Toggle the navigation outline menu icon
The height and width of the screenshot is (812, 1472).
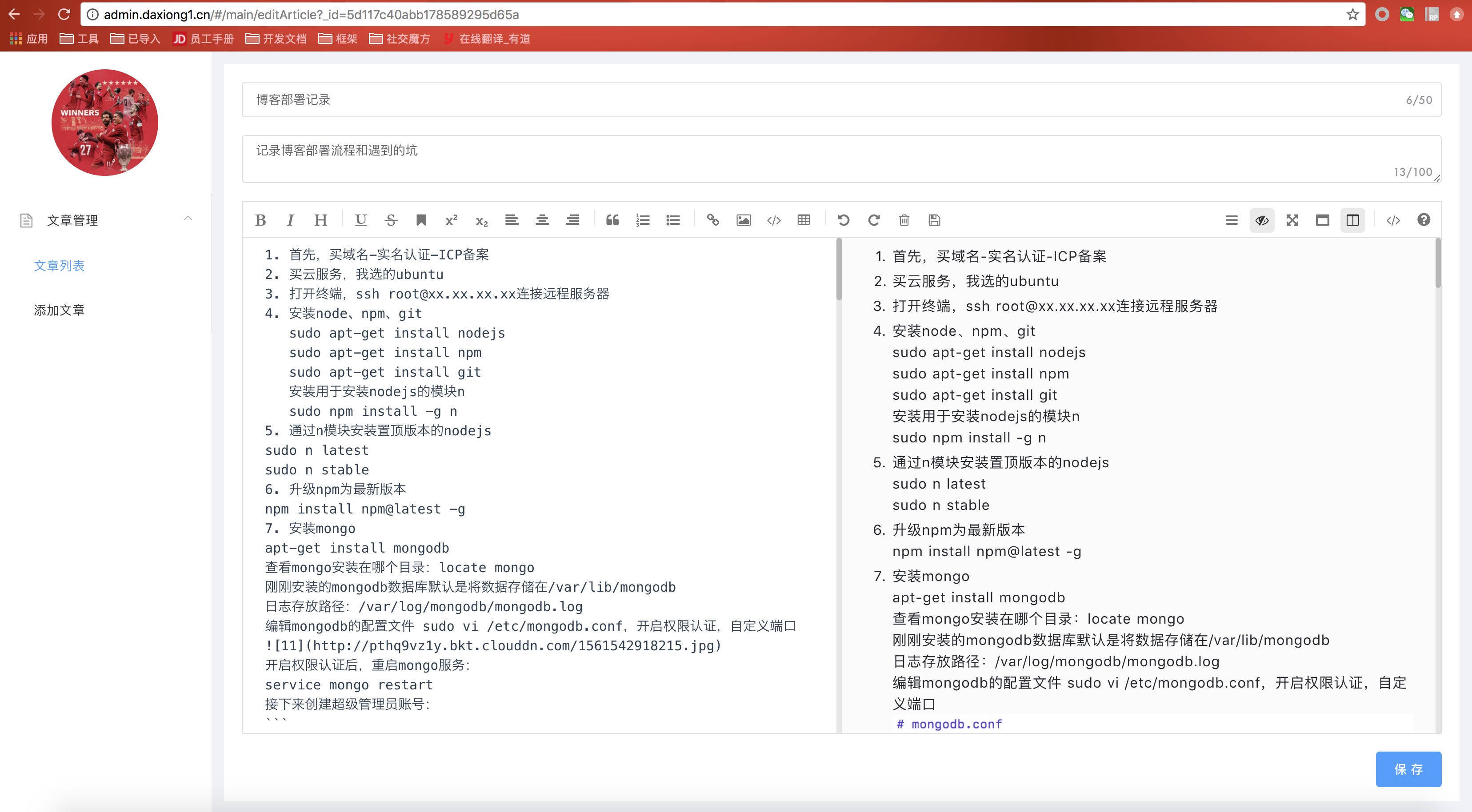pyautogui.click(x=1232, y=220)
